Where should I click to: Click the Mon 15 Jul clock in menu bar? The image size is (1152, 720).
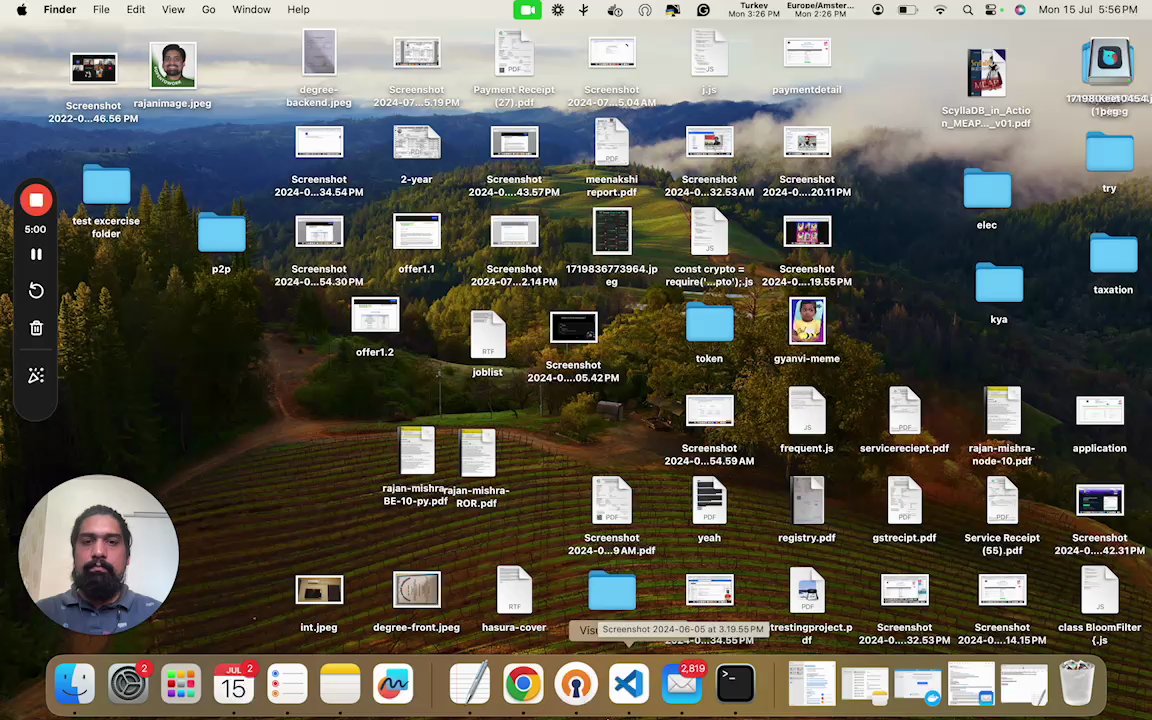[1087, 10]
